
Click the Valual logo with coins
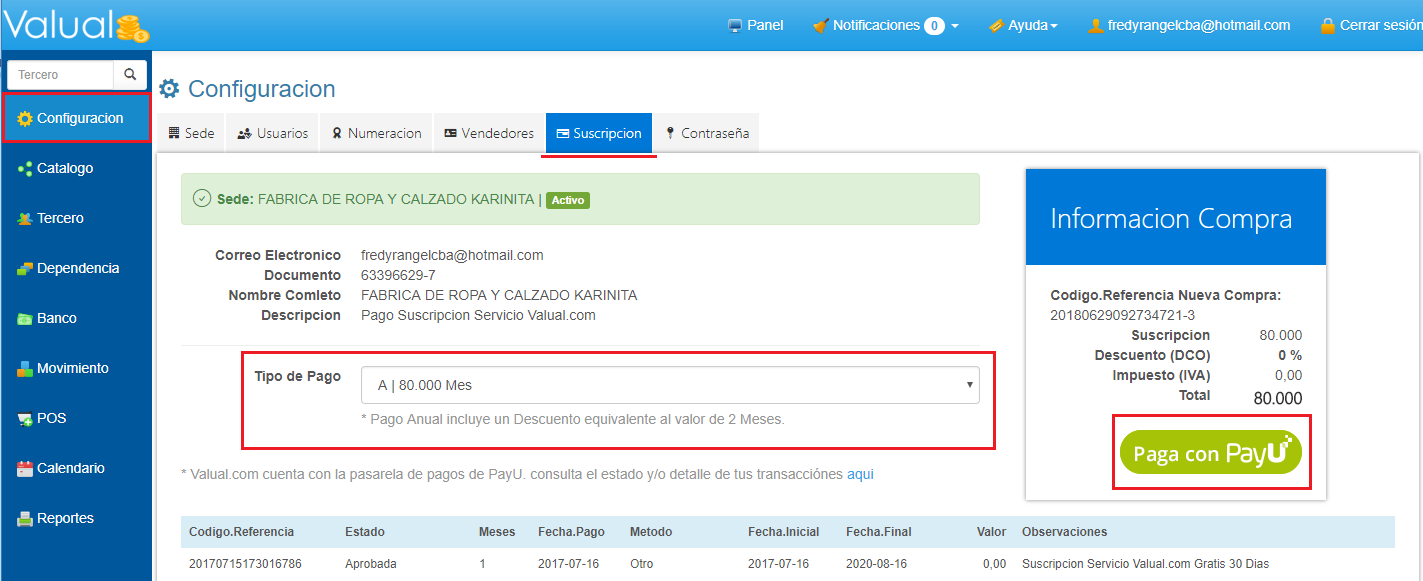[76, 25]
